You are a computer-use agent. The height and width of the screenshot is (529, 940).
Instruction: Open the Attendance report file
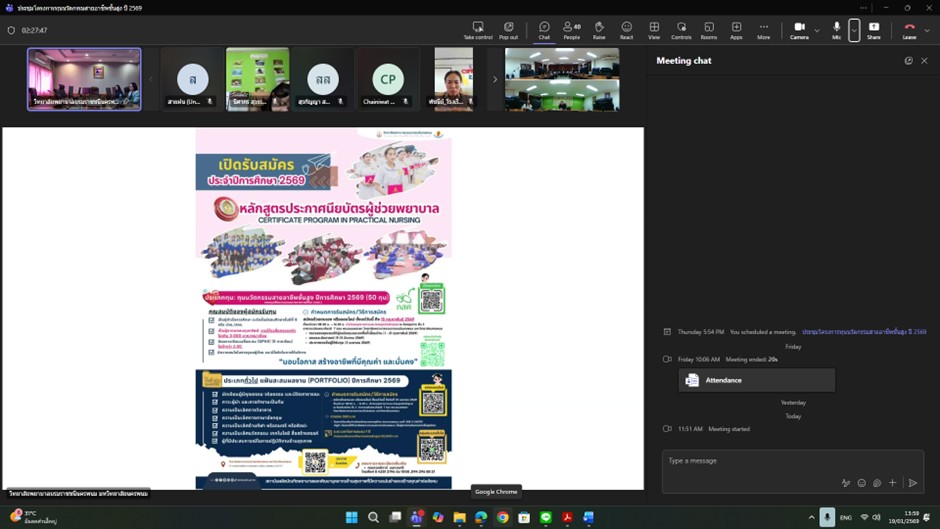tap(757, 380)
